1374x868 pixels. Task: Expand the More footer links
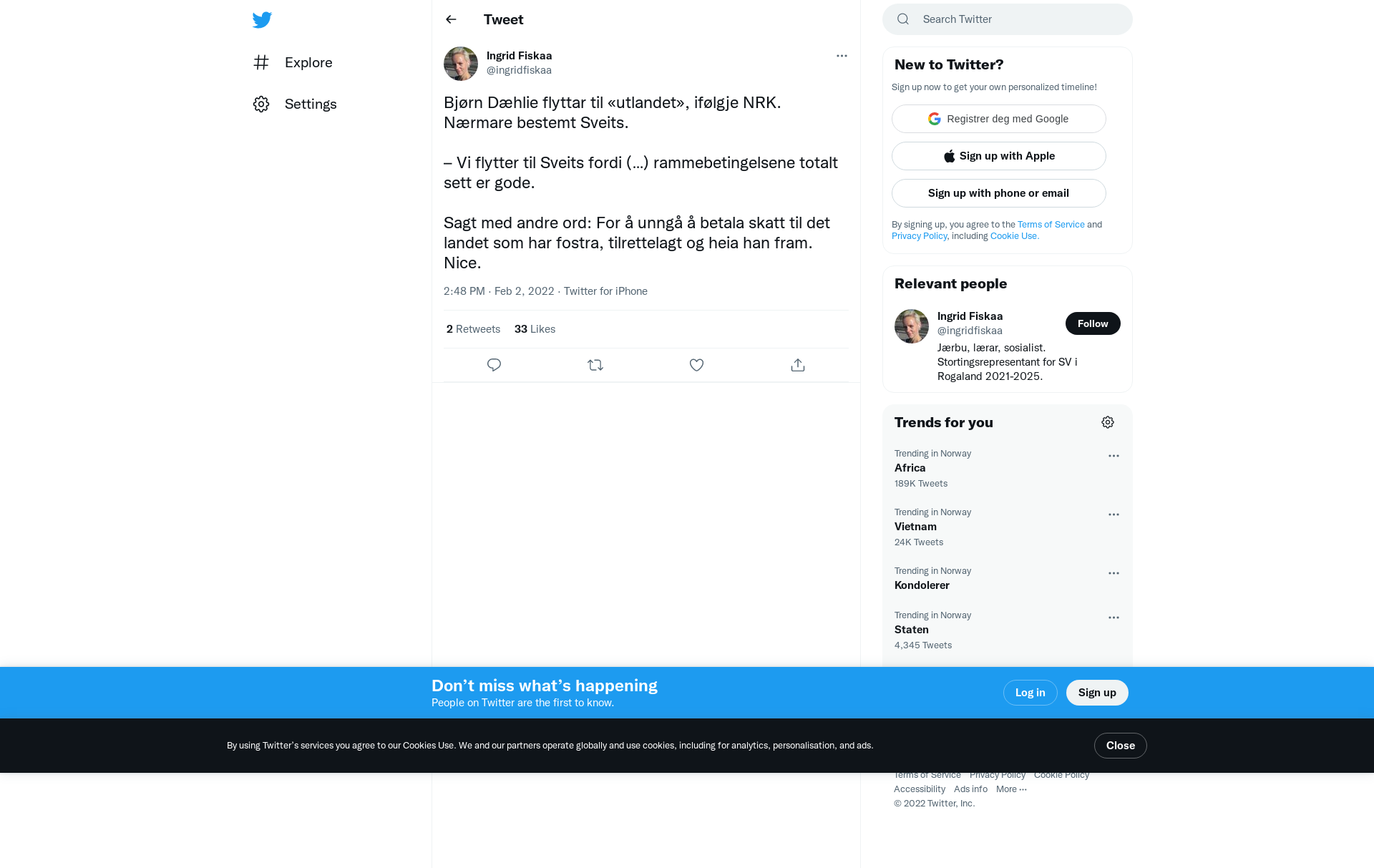pyautogui.click(x=1011, y=789)
